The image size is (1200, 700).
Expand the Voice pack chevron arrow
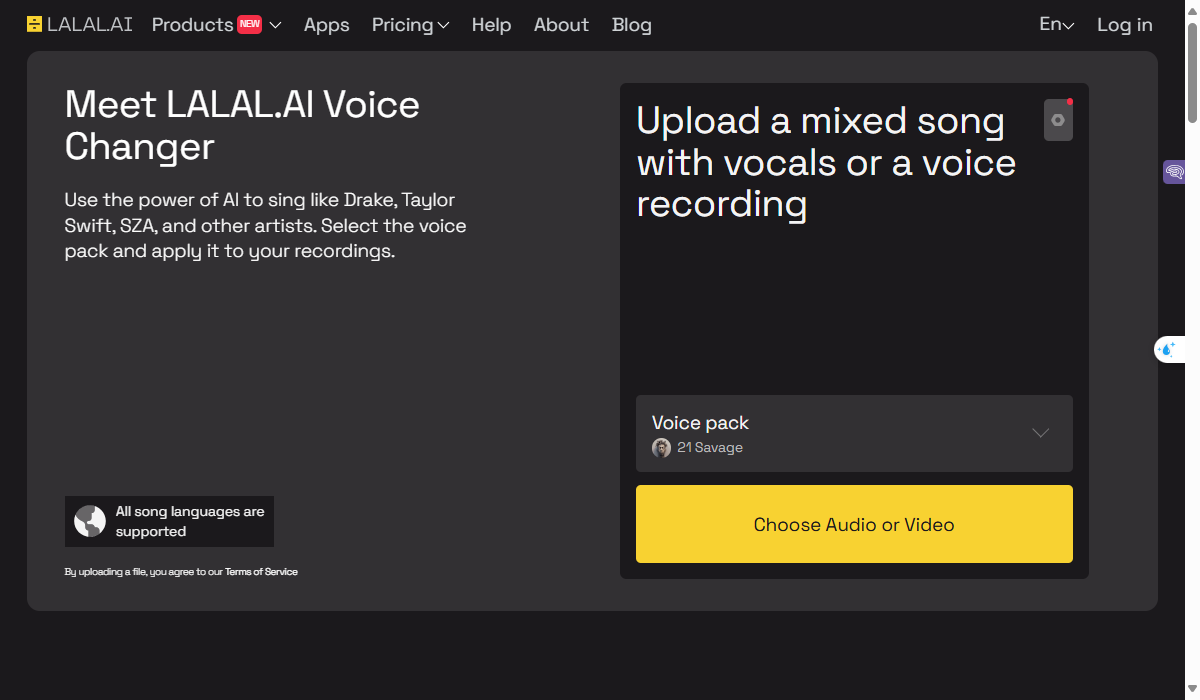click(1040, 433)
